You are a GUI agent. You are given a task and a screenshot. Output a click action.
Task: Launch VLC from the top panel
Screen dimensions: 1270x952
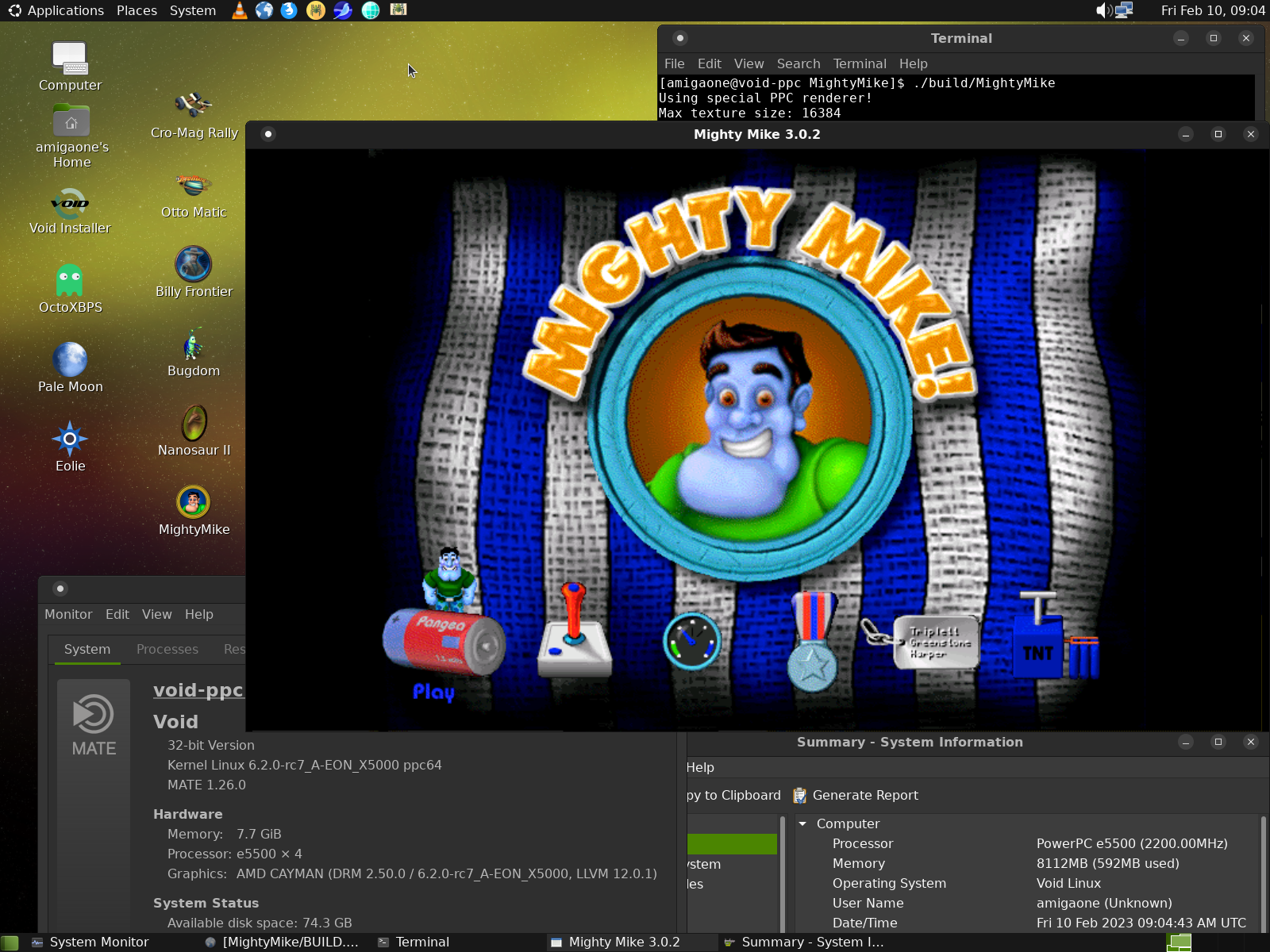coord(239,10)
